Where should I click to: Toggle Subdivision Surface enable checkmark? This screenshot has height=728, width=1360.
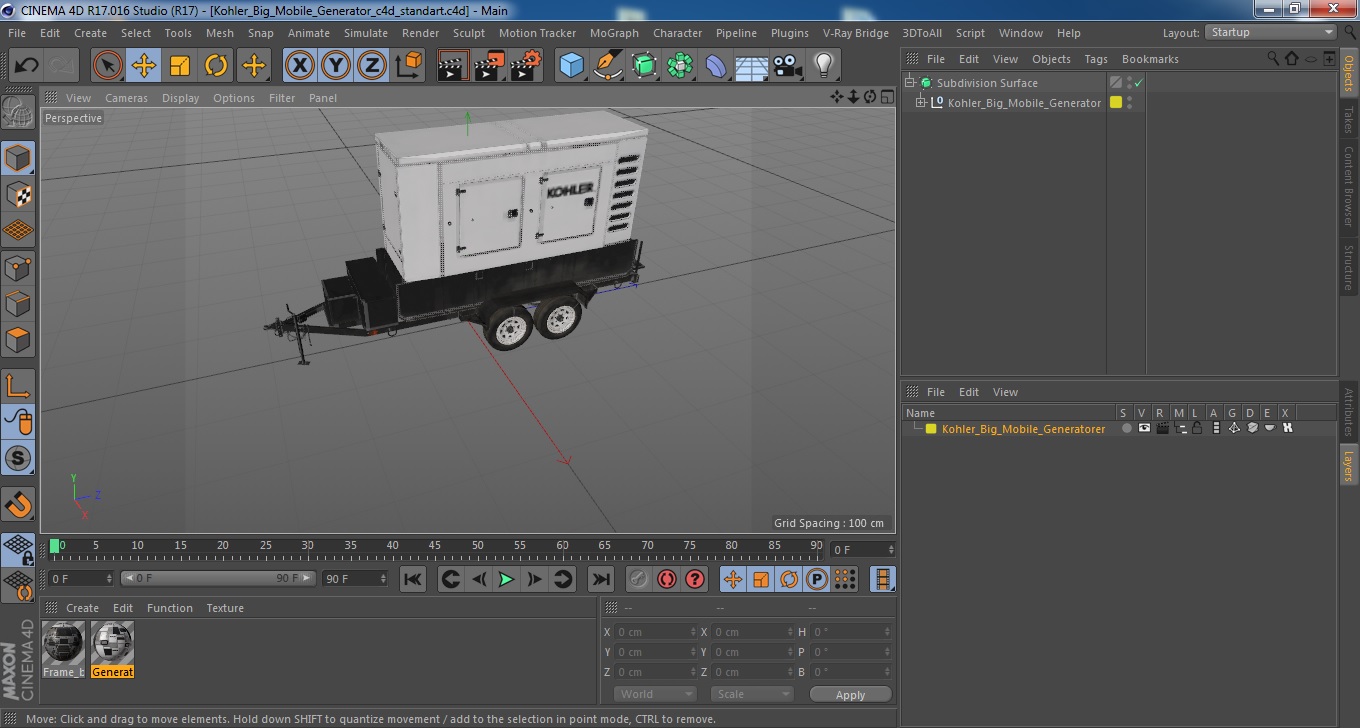pyautogui.click(x=1138, y=83)
